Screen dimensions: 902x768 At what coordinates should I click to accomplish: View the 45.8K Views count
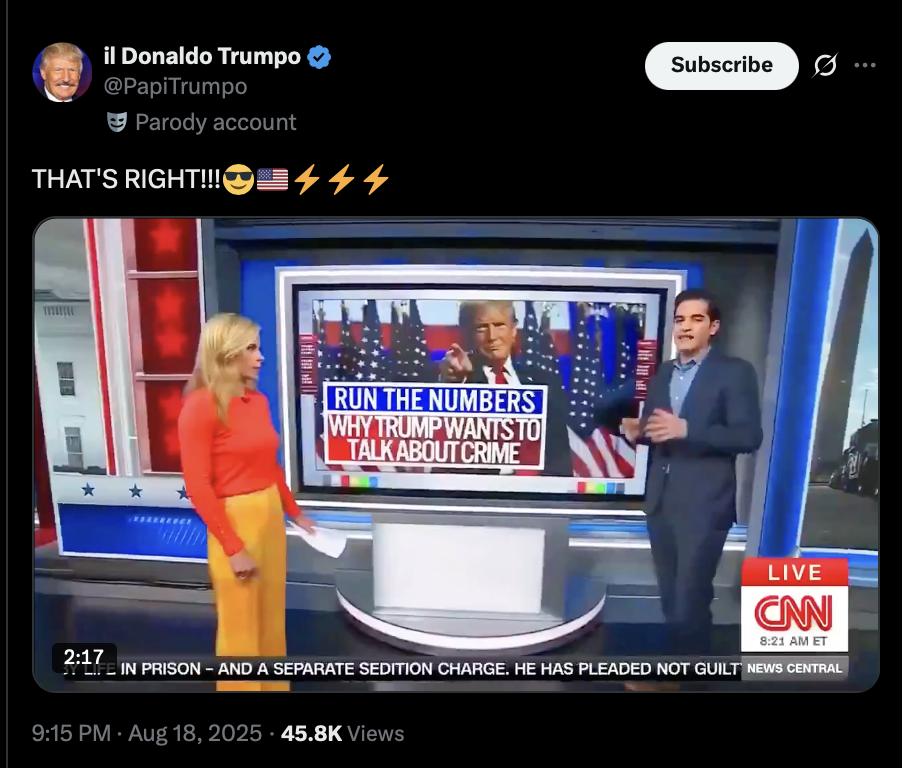pos(342,733)
